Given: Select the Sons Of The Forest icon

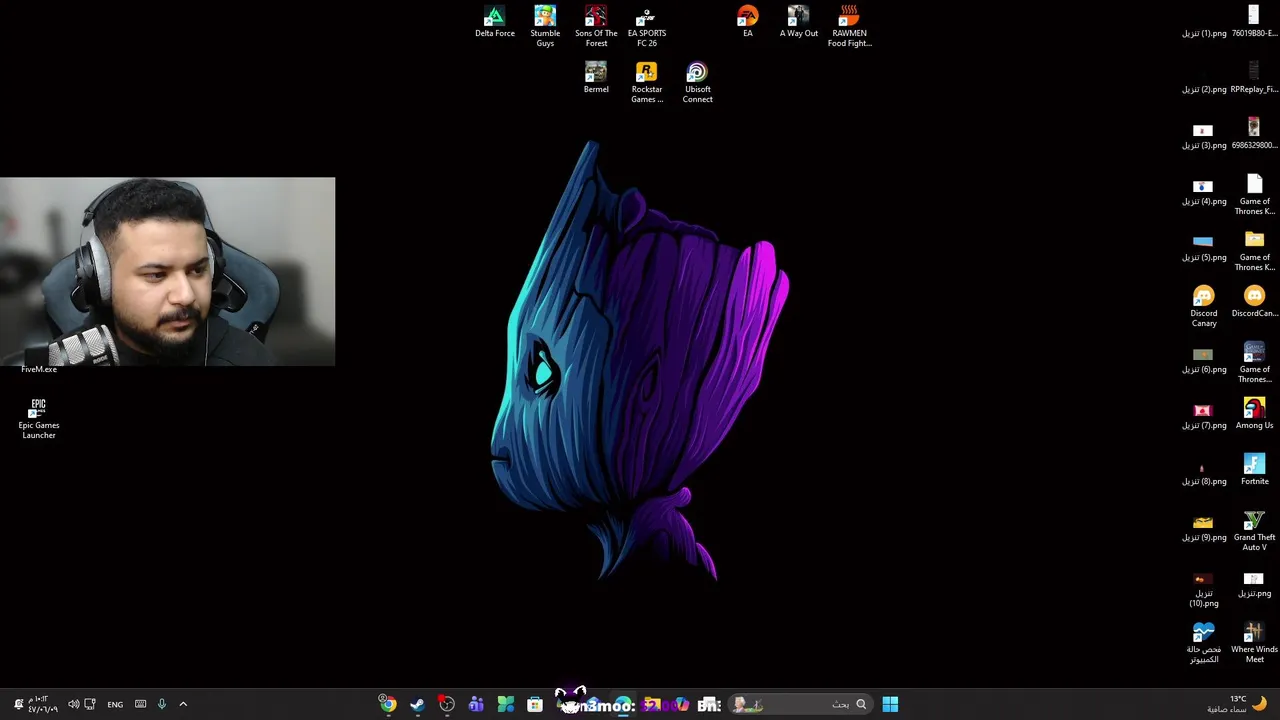Looking at the screenshot, I should [x=596, y=26].
